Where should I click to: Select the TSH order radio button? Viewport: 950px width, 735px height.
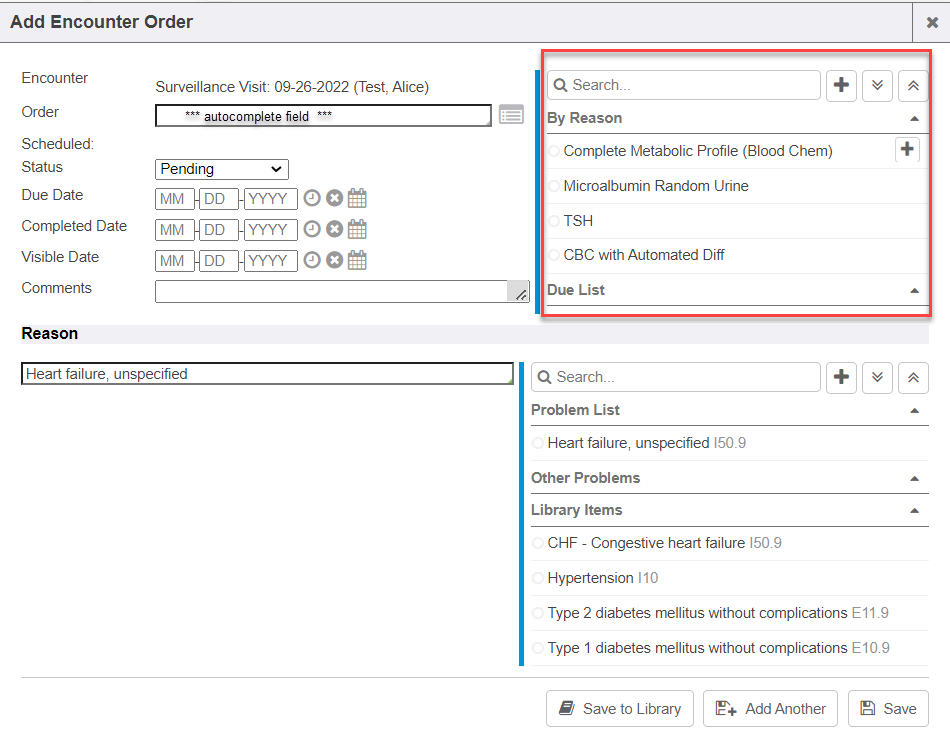[x=555, y=221]
